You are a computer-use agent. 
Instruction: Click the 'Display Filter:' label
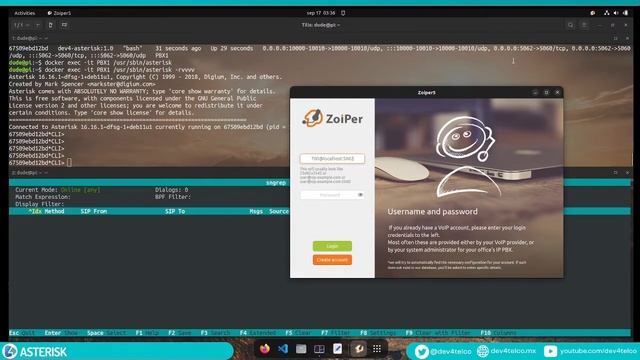(x=40, y=204)
